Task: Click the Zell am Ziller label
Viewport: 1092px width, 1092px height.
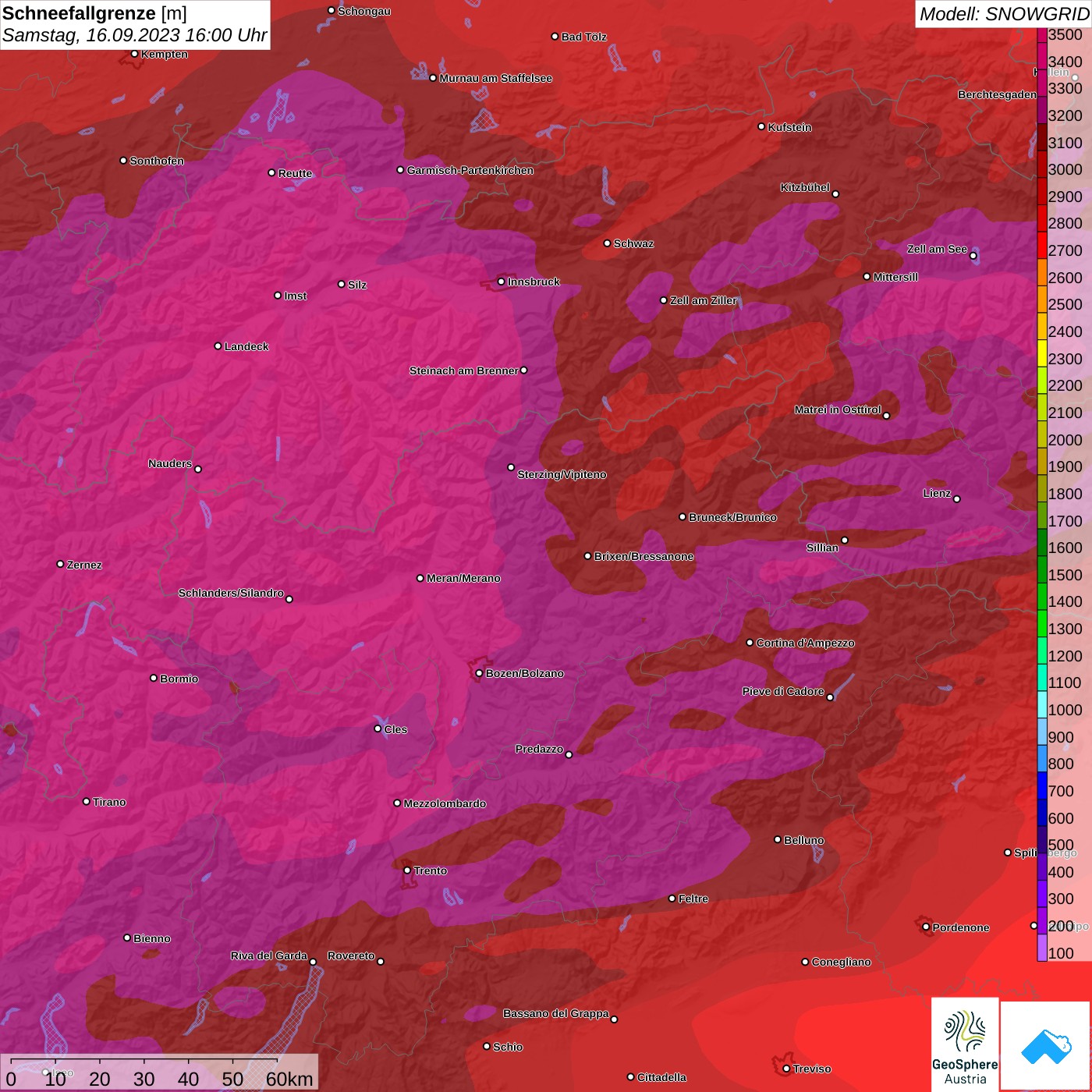Action: pos(703,300)
